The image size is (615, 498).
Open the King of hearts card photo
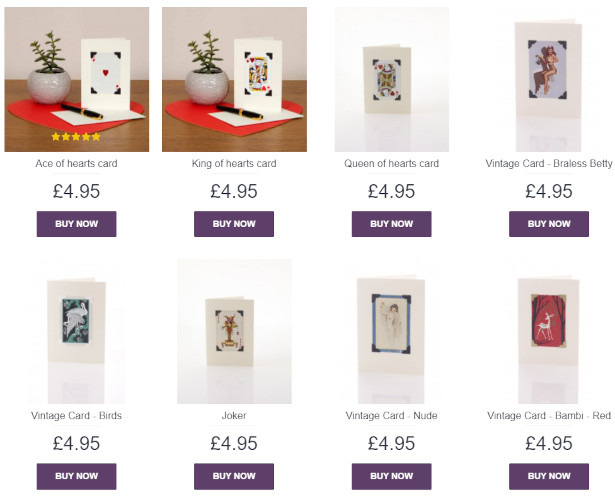click(x=234, y=79)
